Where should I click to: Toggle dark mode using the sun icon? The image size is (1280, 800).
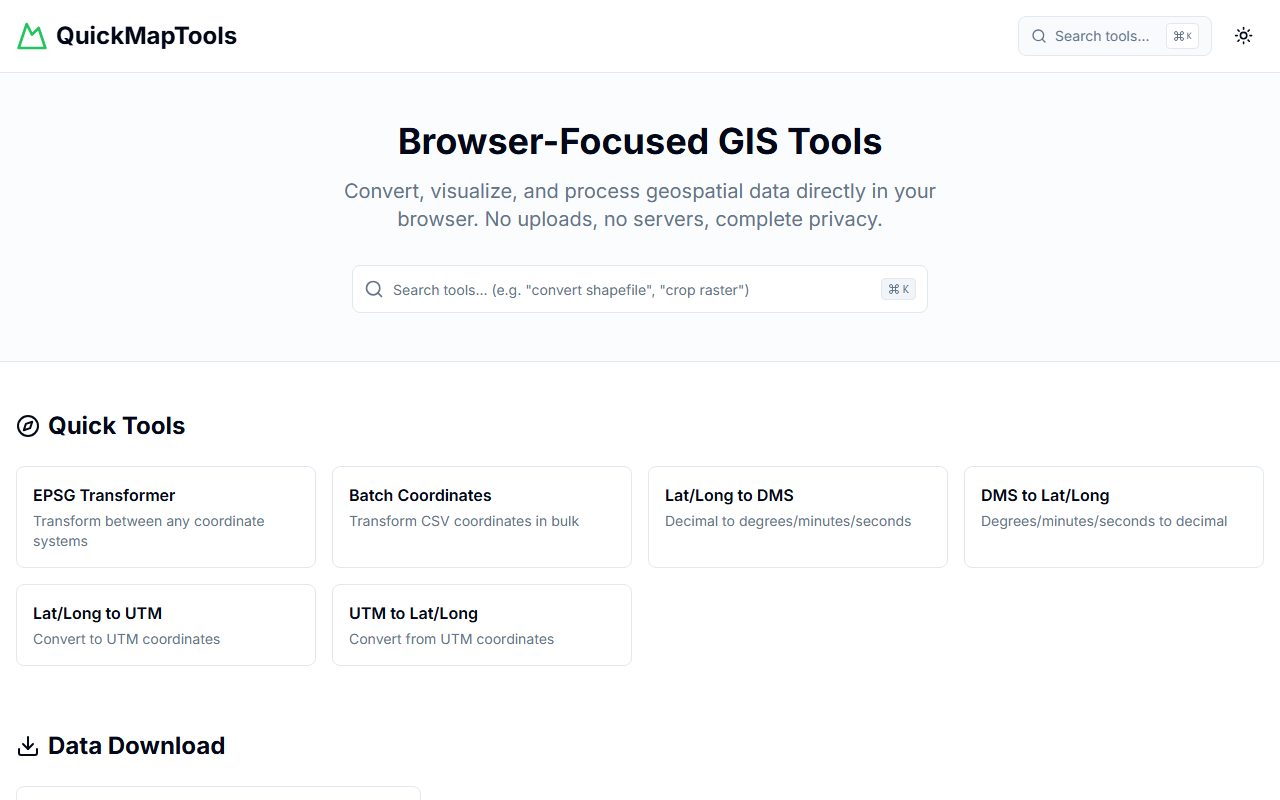tap(1243, 35)
